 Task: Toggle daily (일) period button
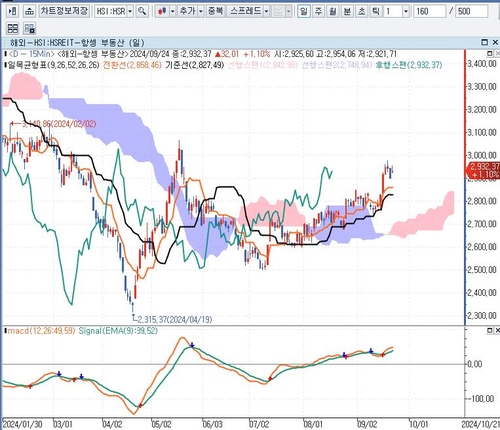pos(303,11)
